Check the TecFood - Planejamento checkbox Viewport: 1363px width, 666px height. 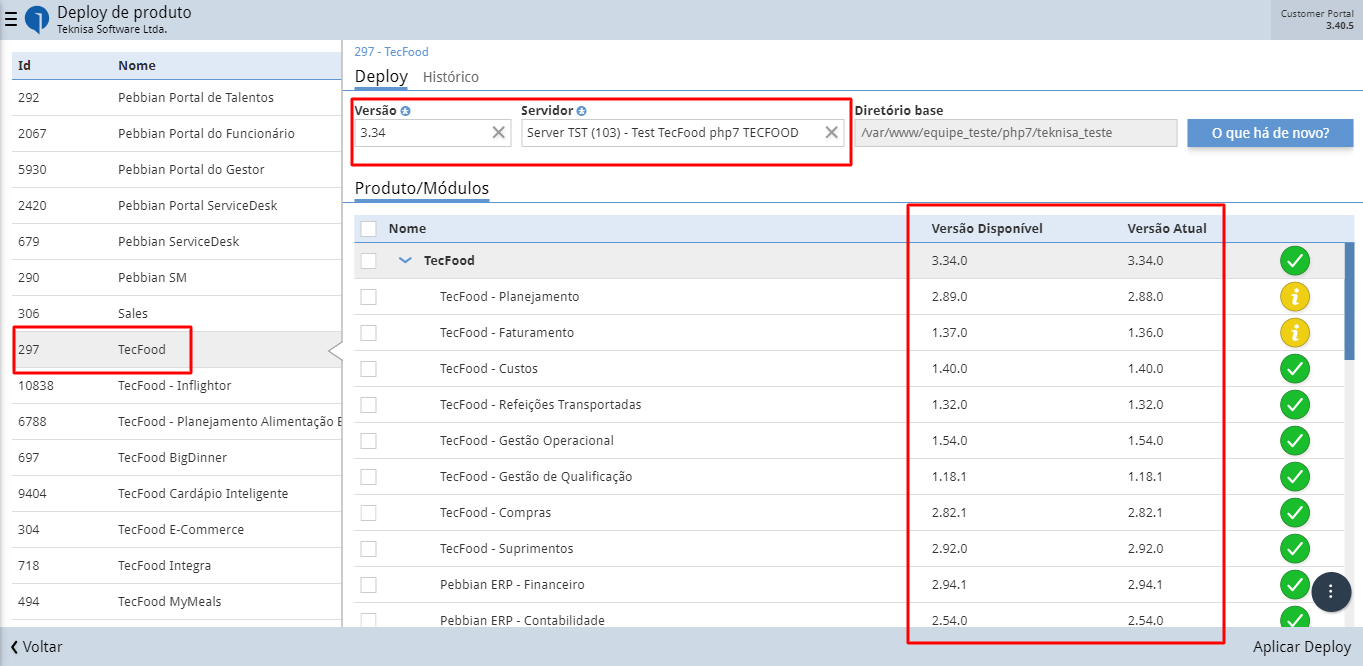click(x=369, y=297)
